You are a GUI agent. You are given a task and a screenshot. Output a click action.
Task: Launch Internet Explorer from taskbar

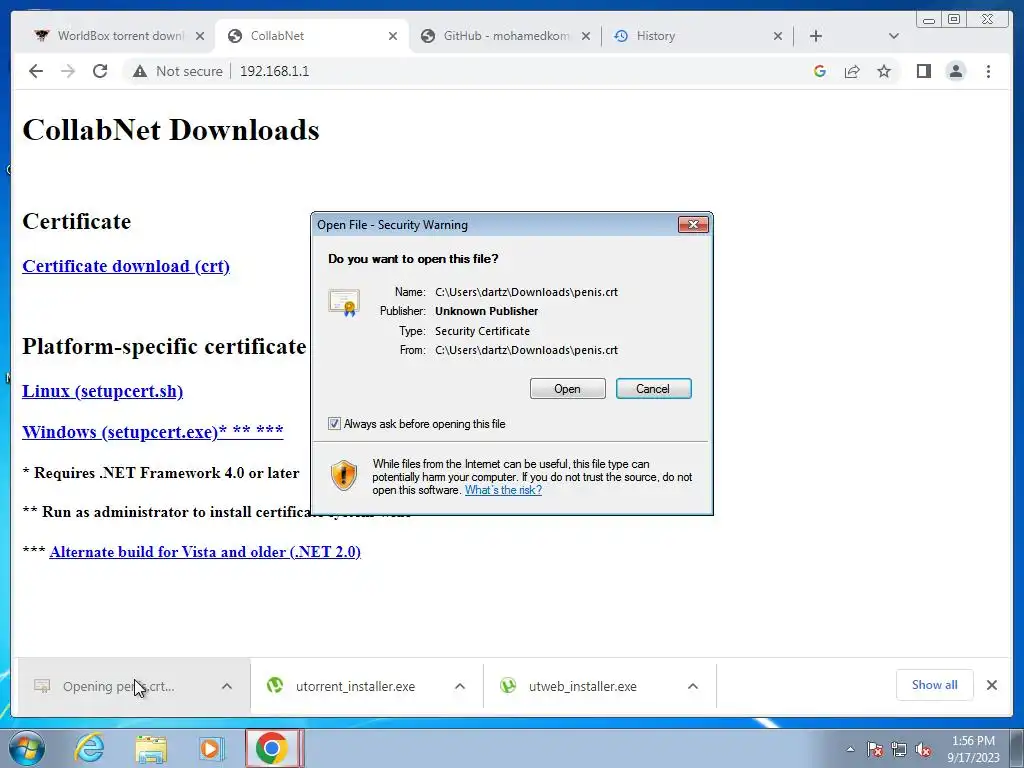pyautogui.click(x=89, y=748)
